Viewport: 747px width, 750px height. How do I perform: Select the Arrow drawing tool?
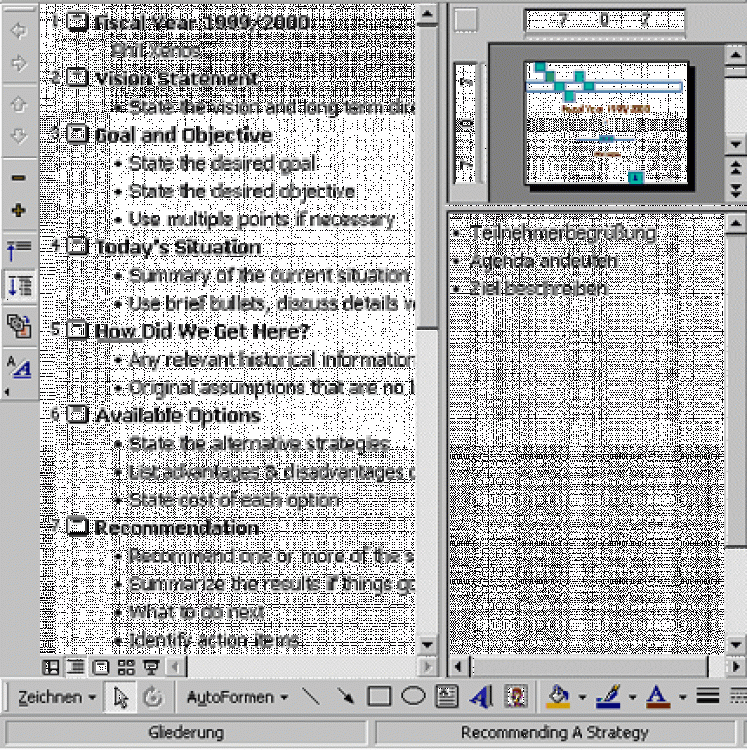[344, 696]
